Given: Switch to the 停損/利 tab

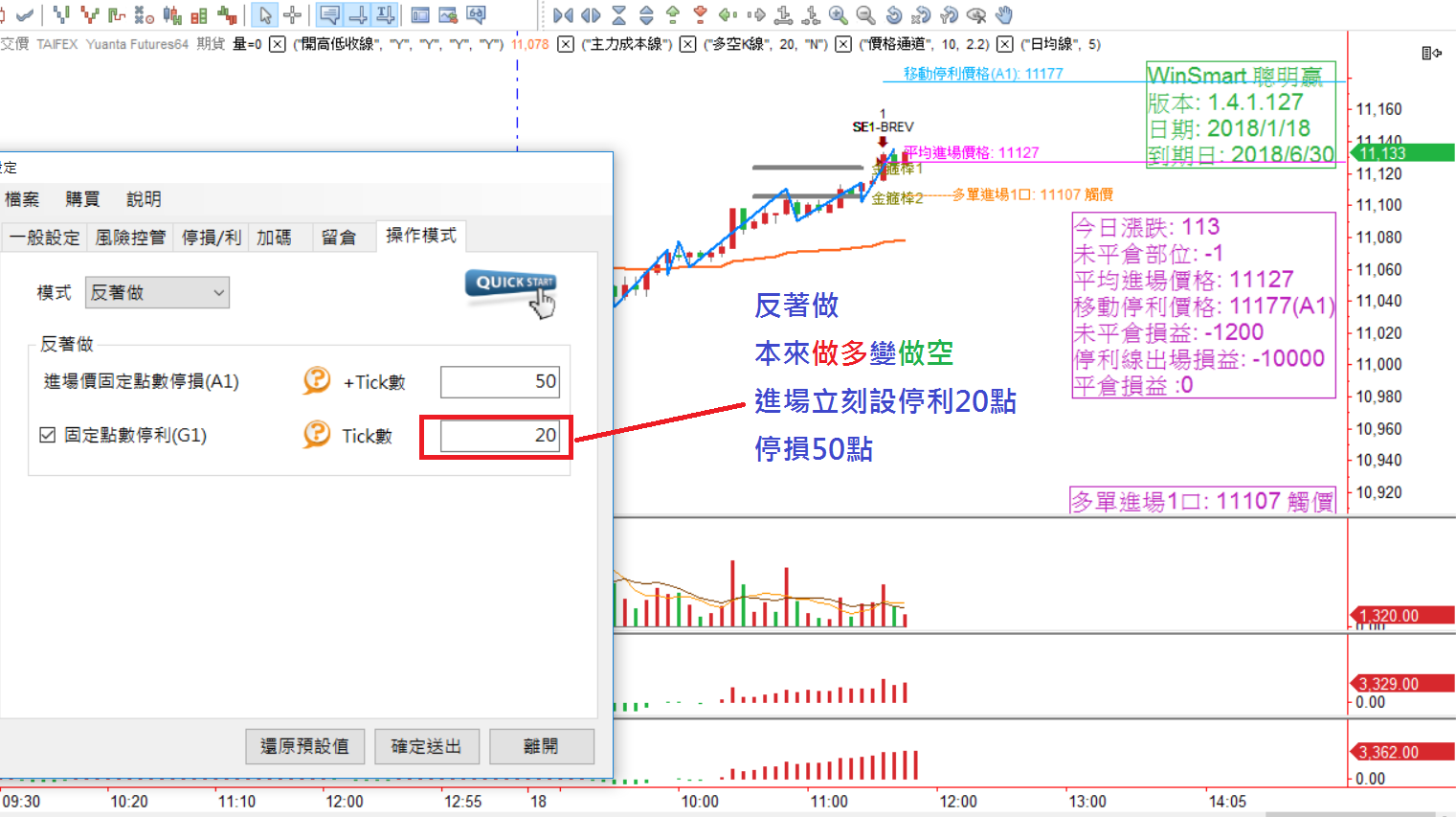Looking at the screenshot, I should tap(212, 238).
